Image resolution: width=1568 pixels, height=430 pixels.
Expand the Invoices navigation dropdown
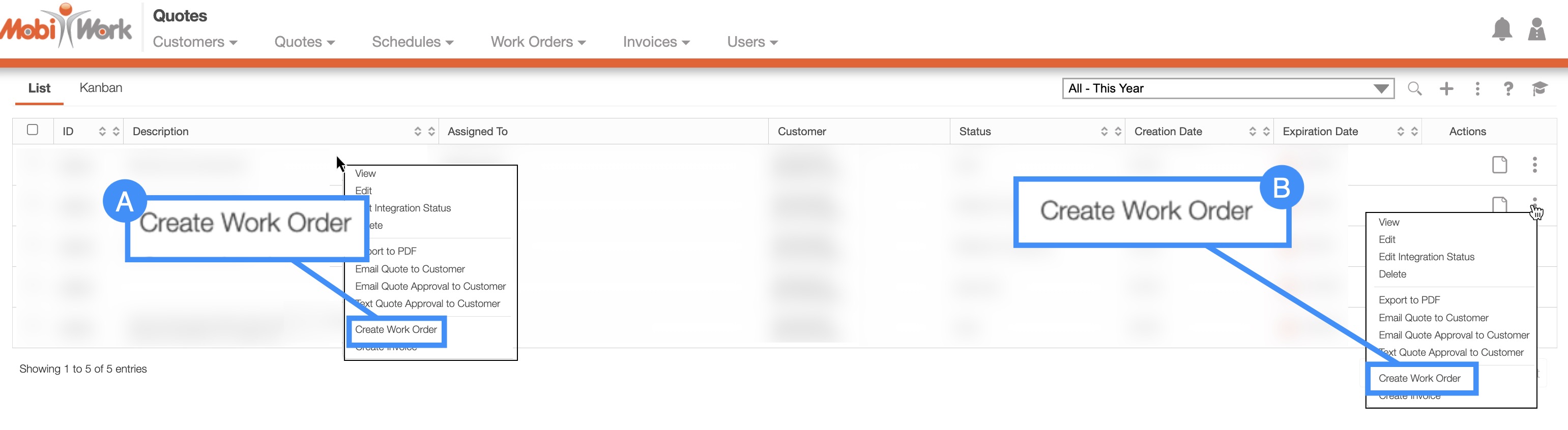click(656, 42)
